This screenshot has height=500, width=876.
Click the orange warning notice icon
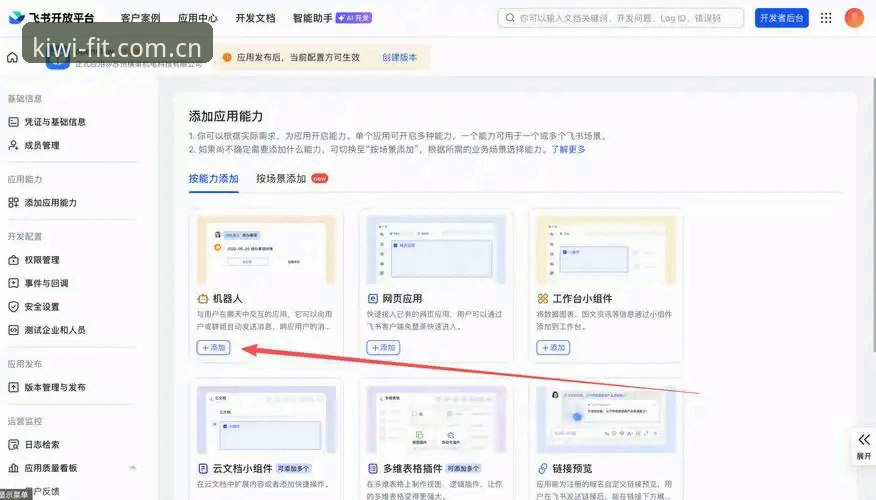coord(227,58)
